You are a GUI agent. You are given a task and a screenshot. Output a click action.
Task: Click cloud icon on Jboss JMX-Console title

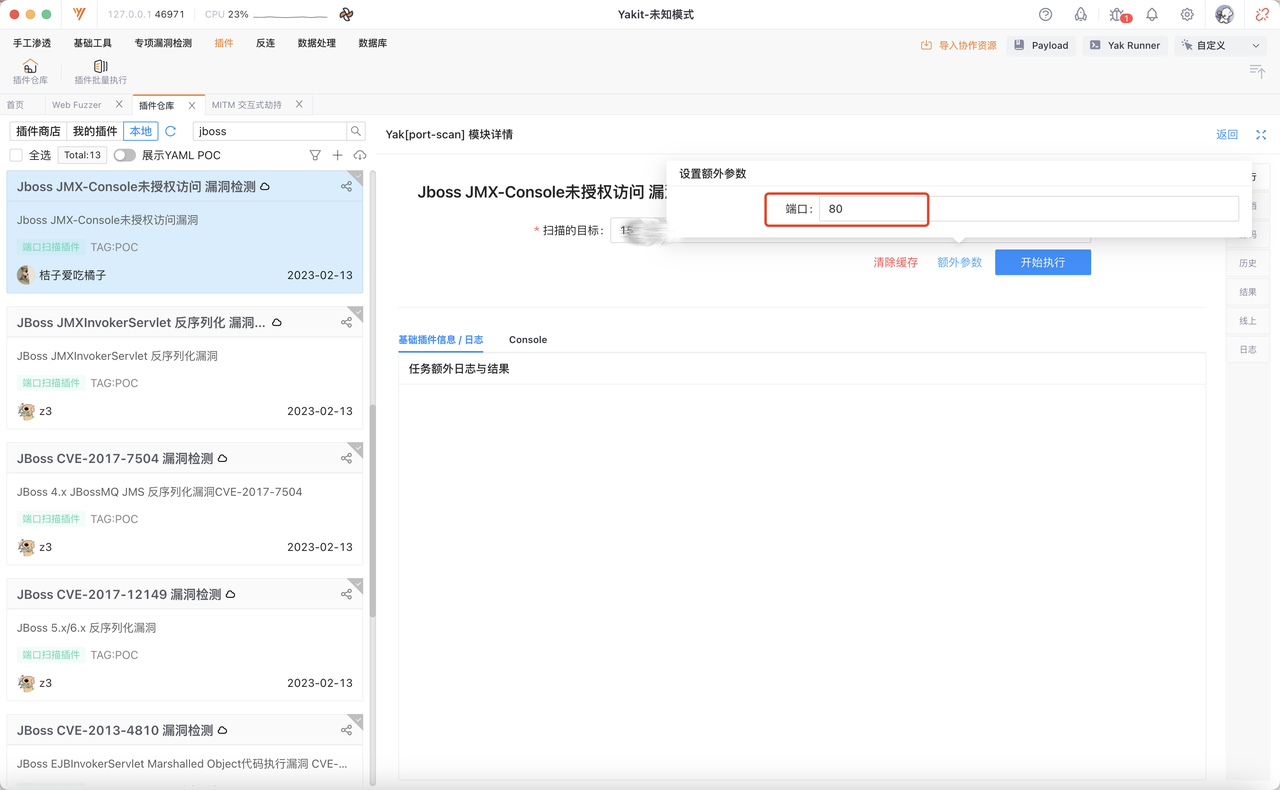coord(265,187)
